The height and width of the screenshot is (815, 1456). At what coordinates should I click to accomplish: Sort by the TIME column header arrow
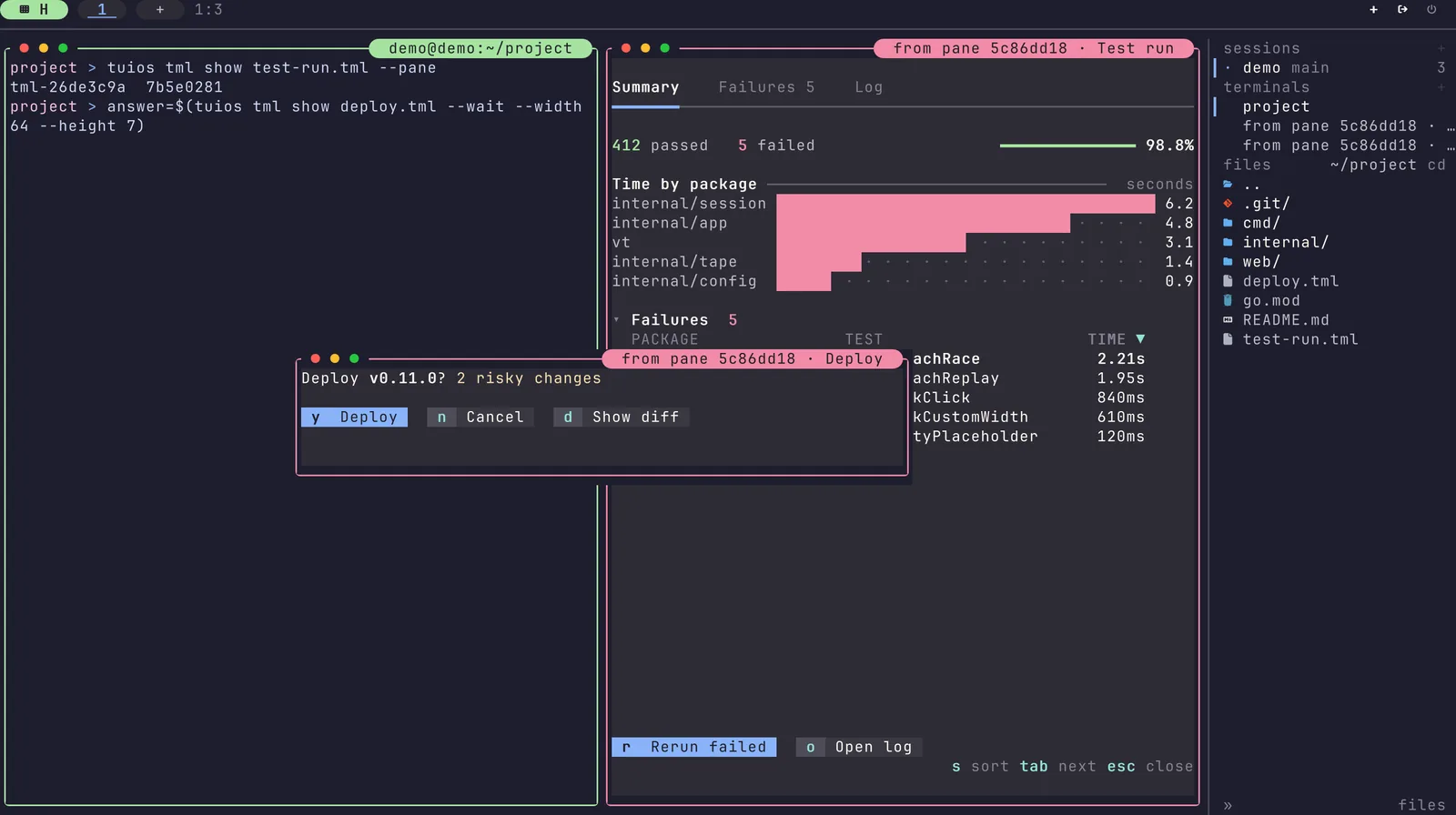tap(1140, 339)
